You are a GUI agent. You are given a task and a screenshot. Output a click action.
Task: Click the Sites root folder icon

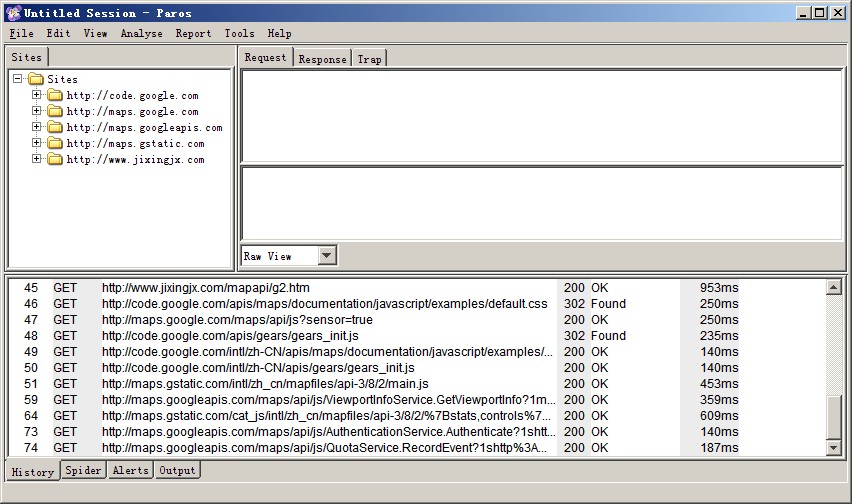(36, 79)
